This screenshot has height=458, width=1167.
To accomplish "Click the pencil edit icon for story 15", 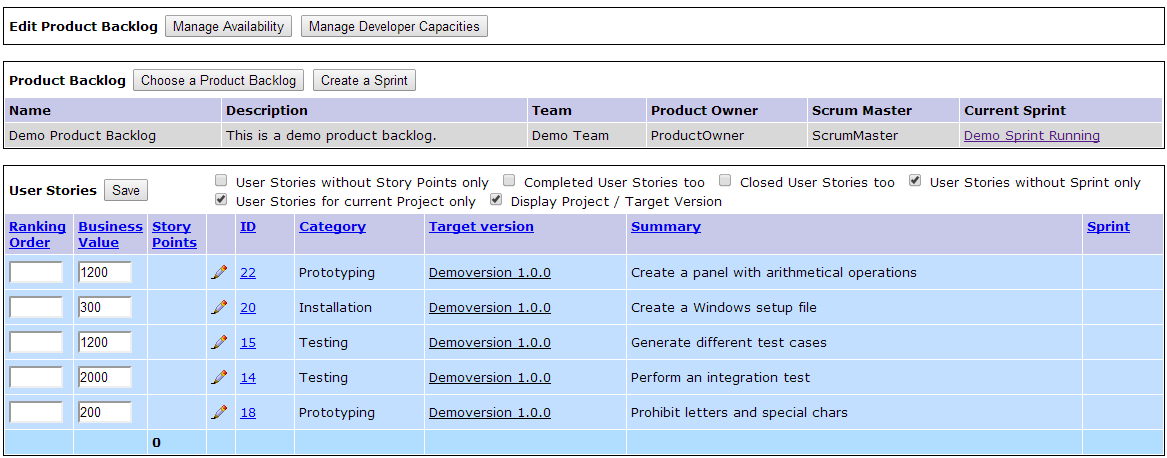I will tap(219, 342).
